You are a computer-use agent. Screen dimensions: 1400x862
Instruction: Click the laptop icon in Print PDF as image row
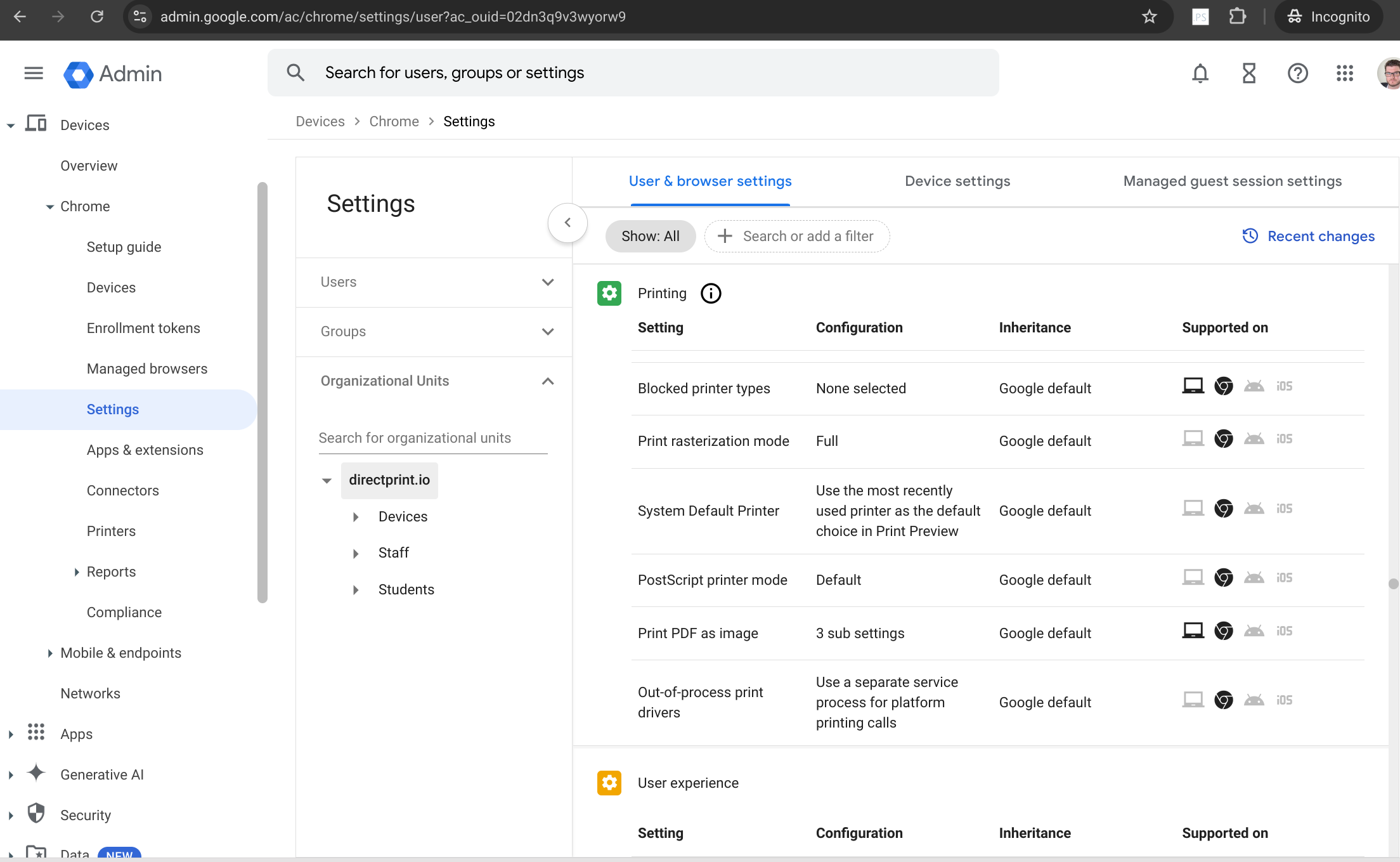[1193, 630]
